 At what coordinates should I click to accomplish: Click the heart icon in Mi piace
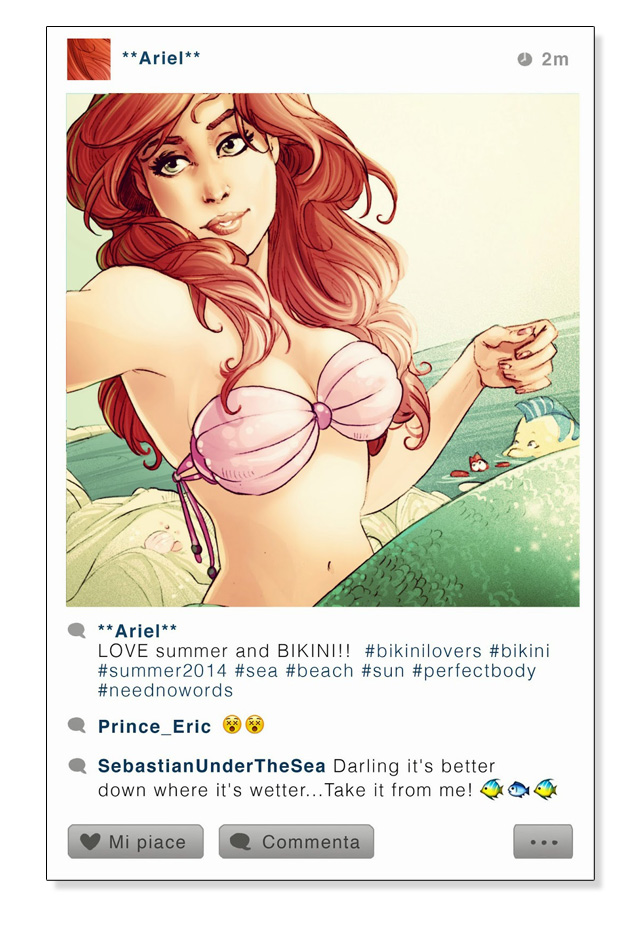point(90,841)
